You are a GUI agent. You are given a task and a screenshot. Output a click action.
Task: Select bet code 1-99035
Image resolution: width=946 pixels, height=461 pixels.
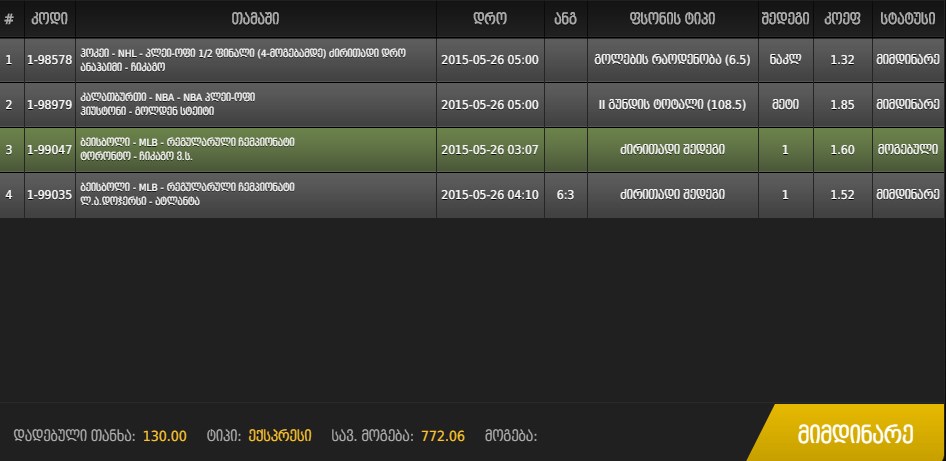coord(49,194)
